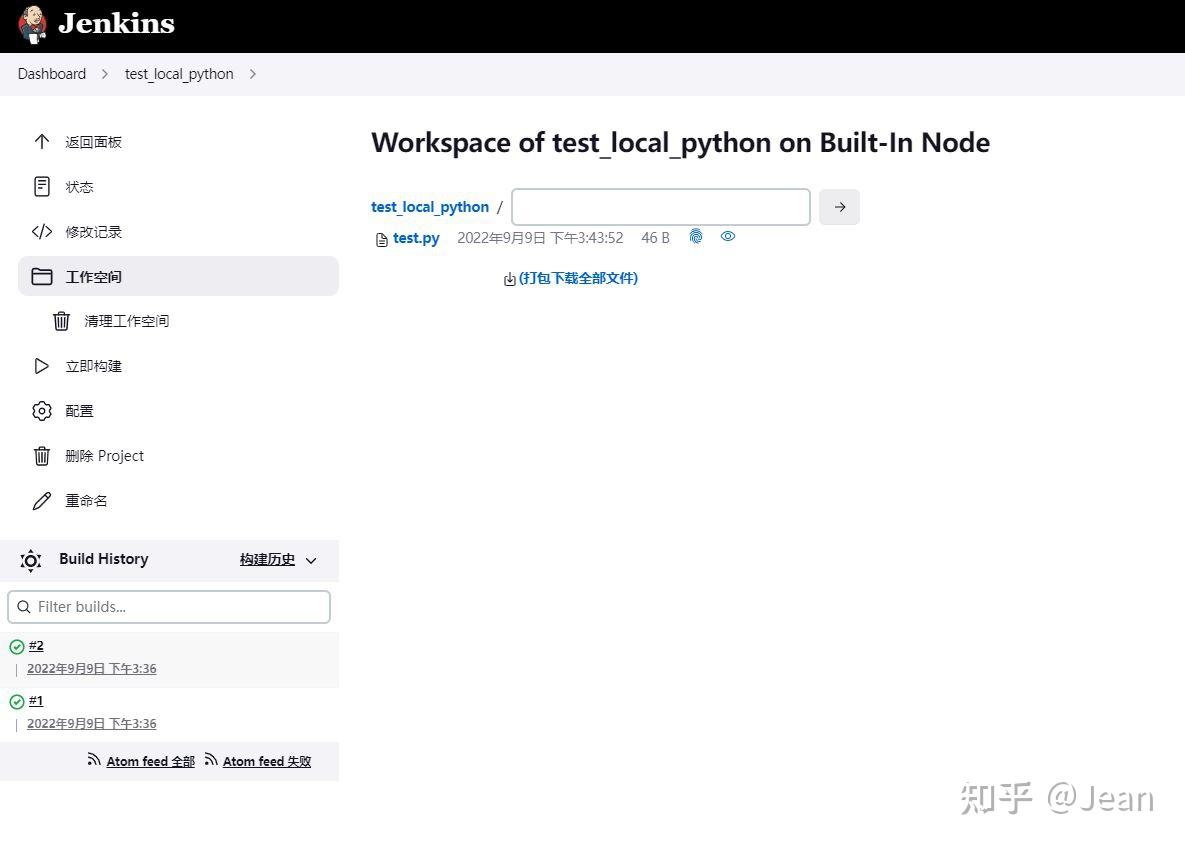Click the trash icon for 清理工作空间

[x=61, y=321]
